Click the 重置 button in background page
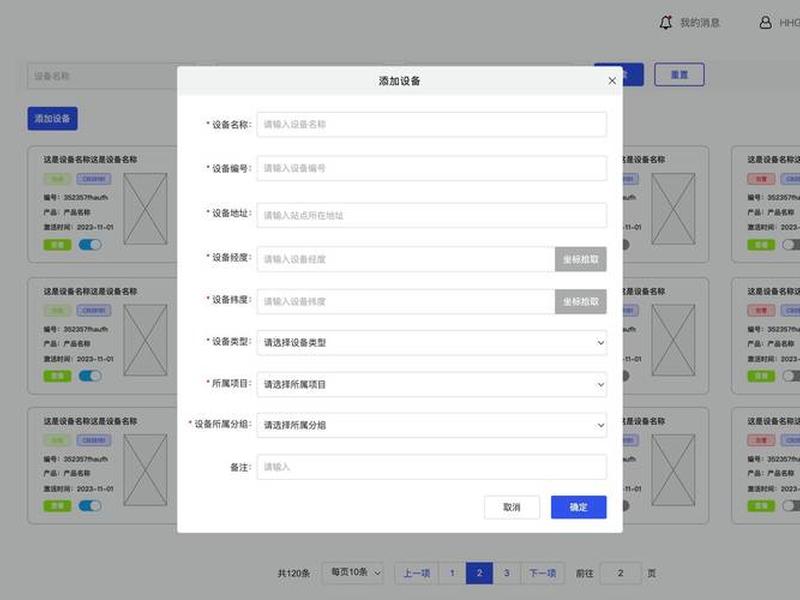 679,75
